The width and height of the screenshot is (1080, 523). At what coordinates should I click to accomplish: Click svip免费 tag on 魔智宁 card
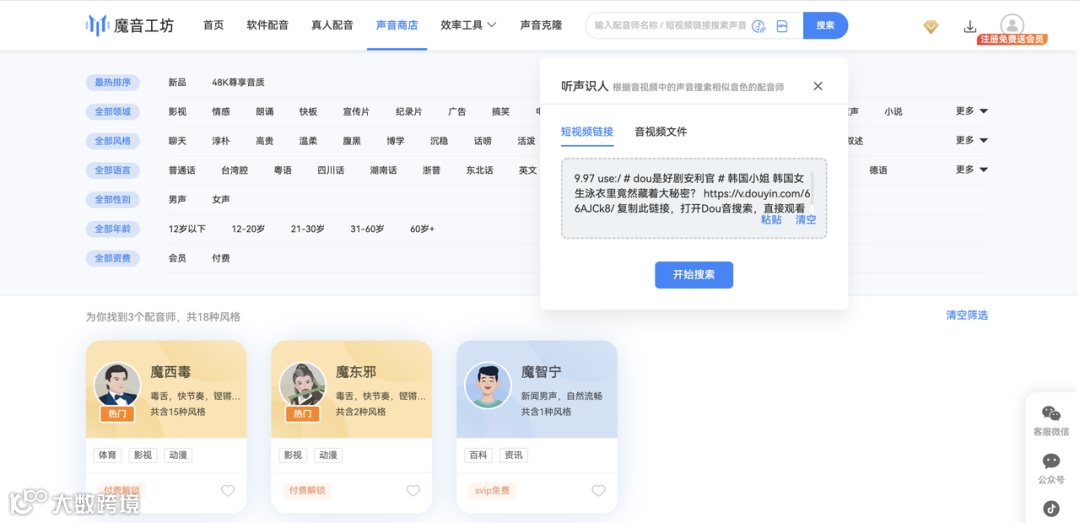point(492,491)
